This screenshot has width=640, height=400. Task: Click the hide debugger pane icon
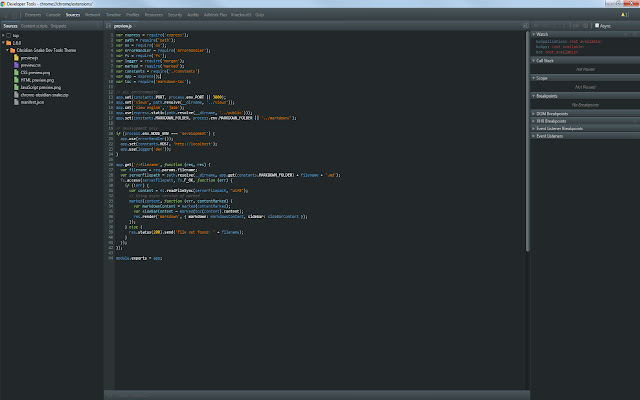click(525, 26)
